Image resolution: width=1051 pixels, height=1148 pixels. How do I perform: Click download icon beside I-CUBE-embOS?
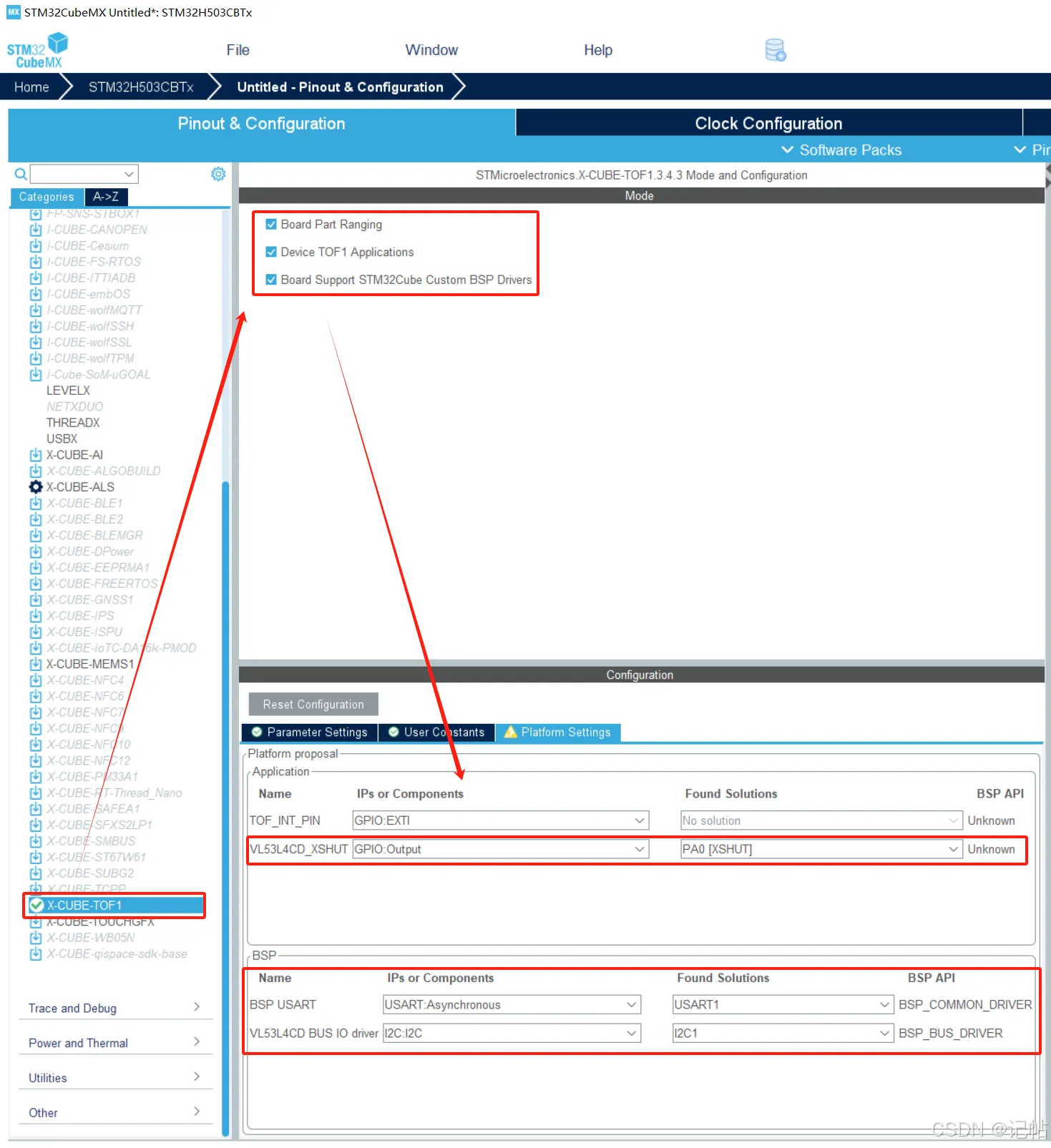pos(36,294)
